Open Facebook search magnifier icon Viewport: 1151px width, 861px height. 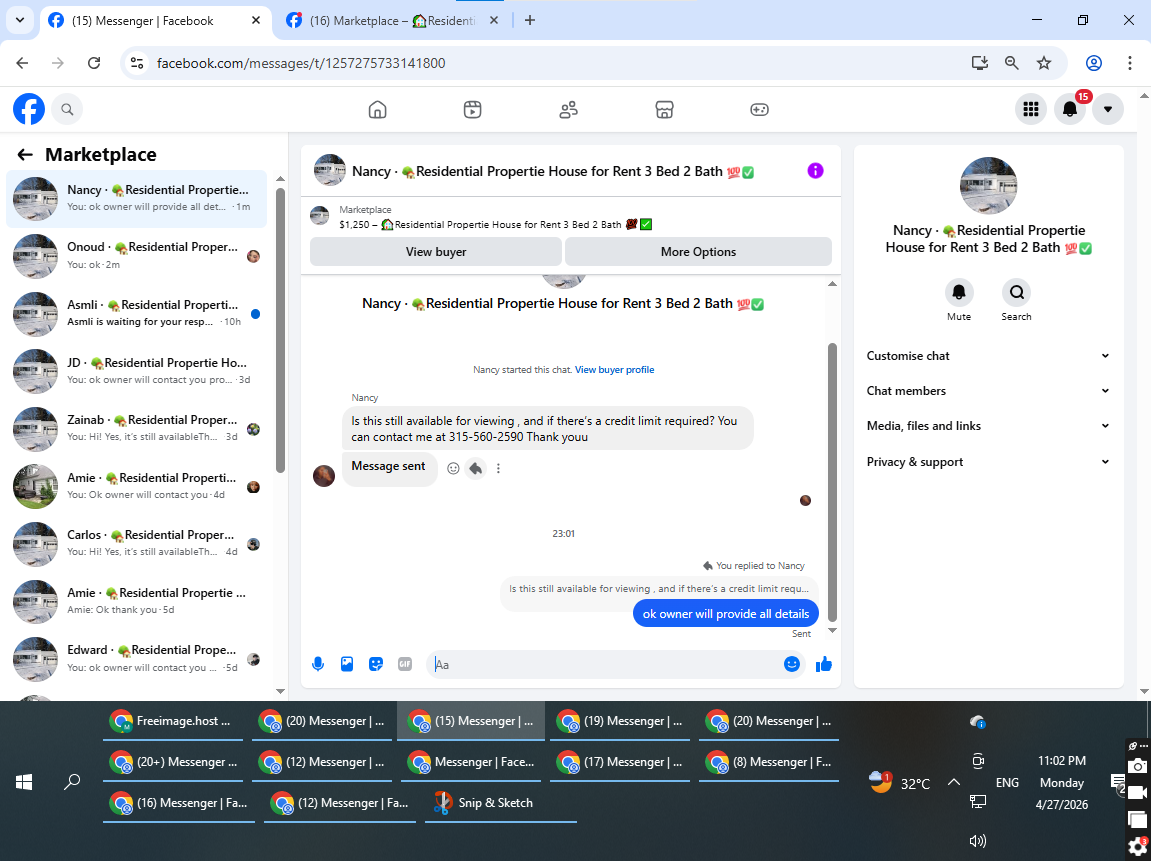coord(67,109)
